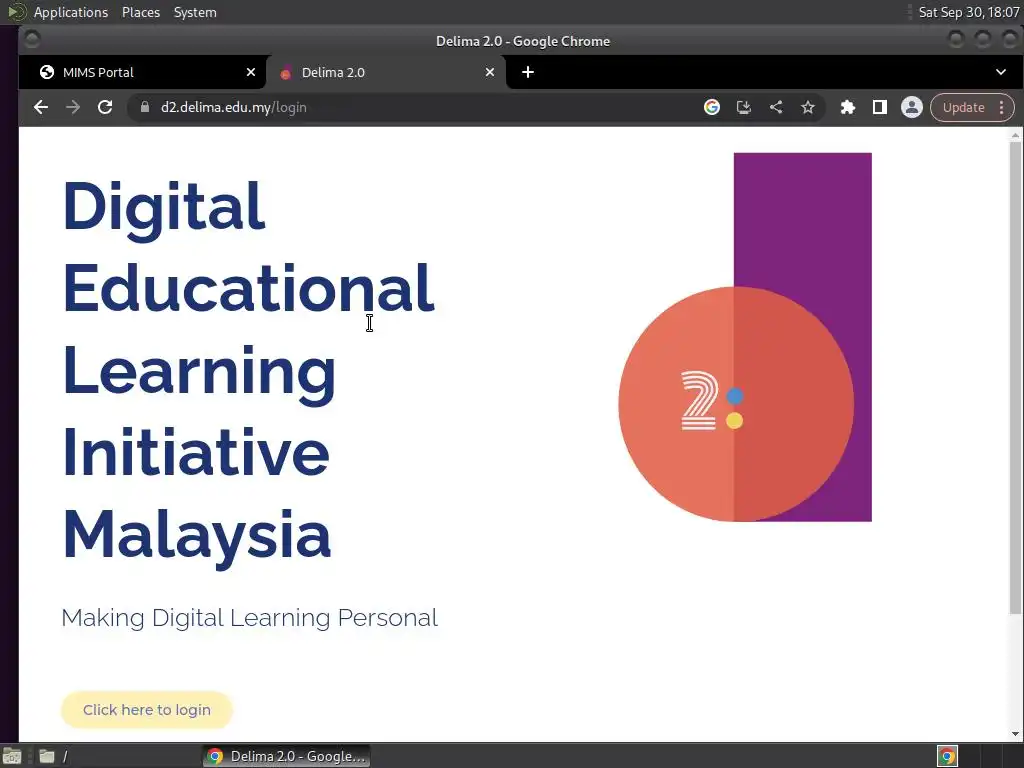Screen dimensions: 1024x768
Task: Click the Chrome icon in the bottom-right tray
Action: pyautogui.click(x=947, y=756)
